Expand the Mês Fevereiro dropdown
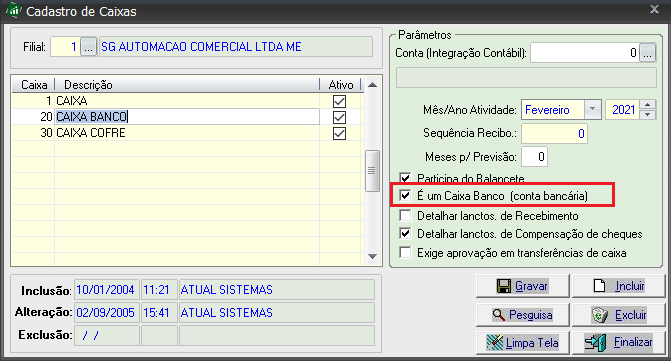This screenshot has width=671, height=361. pyautogui.click(x=592, y=109)
